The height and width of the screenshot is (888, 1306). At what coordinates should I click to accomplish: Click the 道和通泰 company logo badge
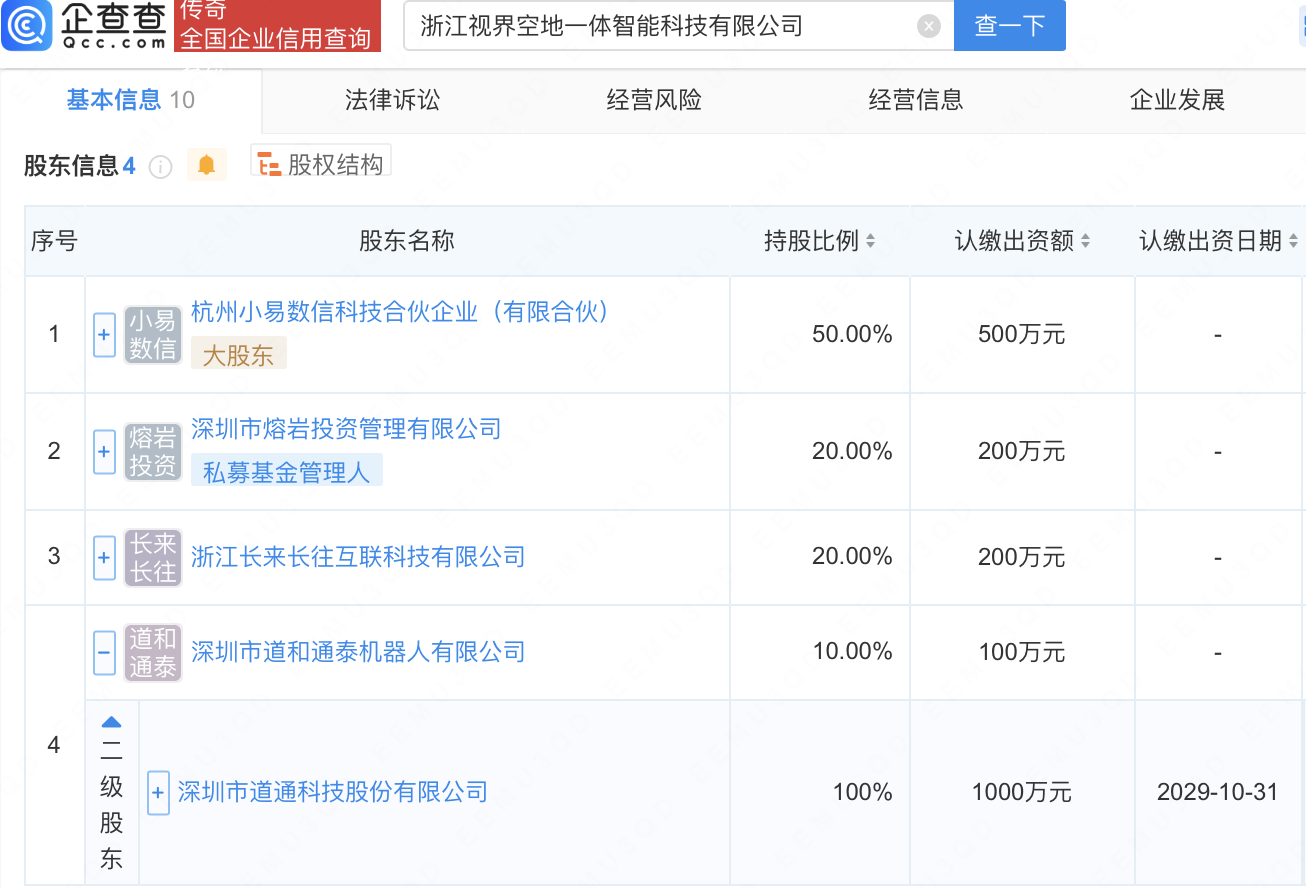click(153, 653)
